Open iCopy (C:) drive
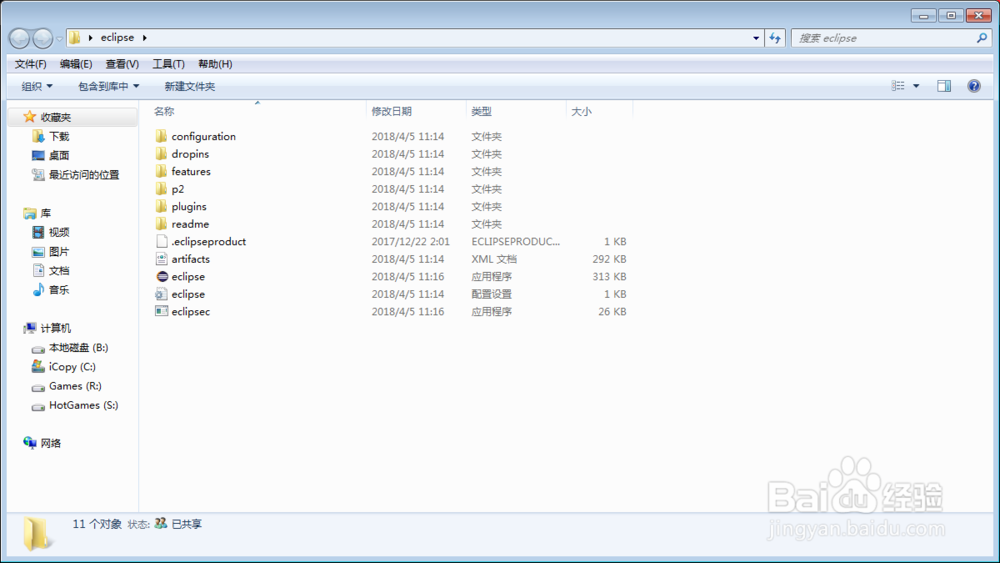The image size is (1000, 563). point(72,367)
